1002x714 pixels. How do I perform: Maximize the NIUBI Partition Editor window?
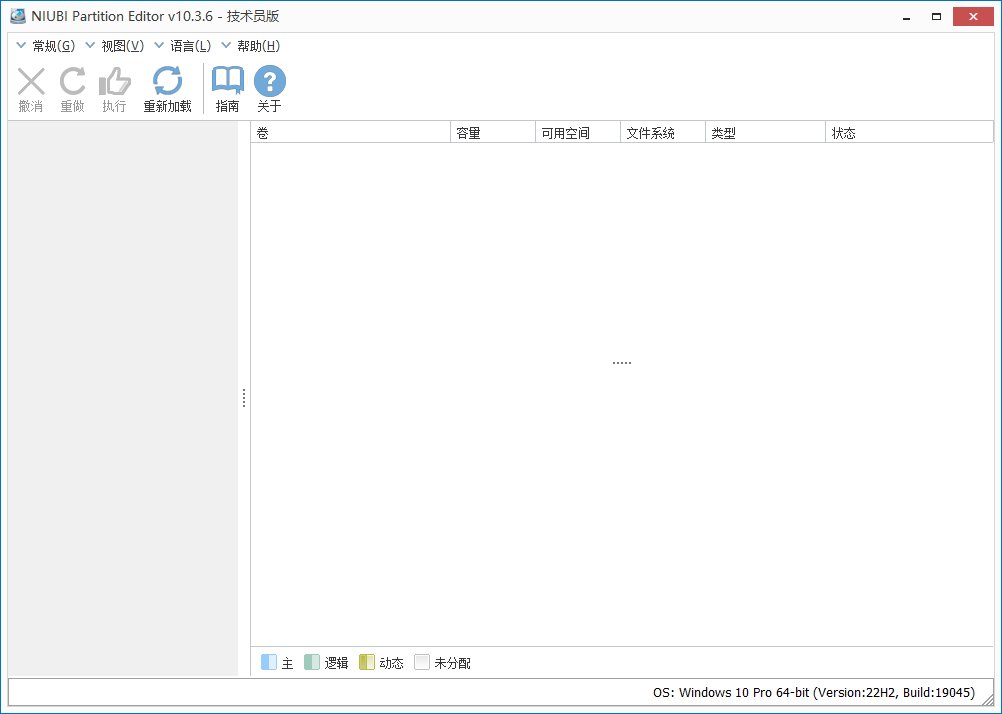point(936,17)
